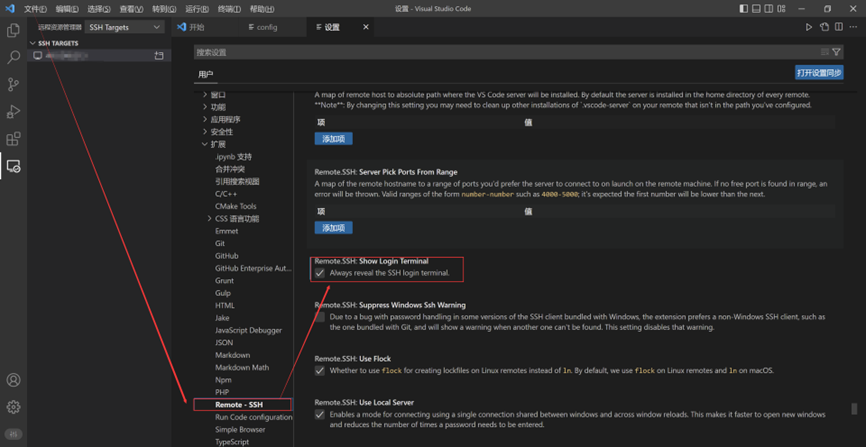Open the 选择(S) menu
The width and height of the screenshot is (866, 447).
point(99,9)
